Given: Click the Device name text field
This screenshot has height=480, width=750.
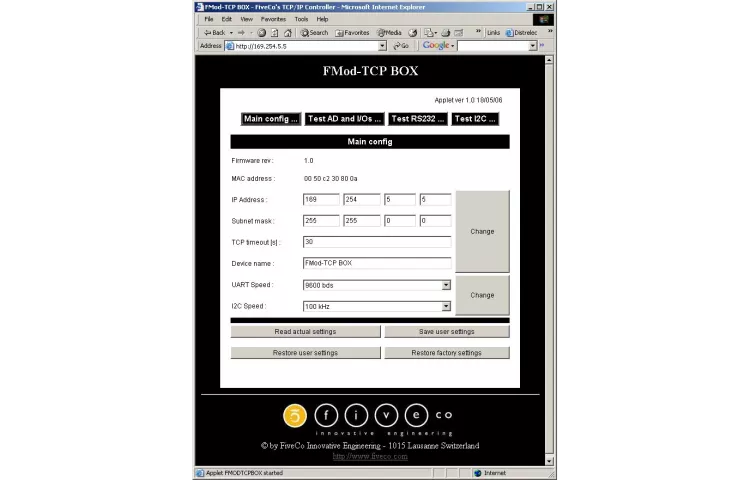Looking at the screenshot, I should (x=376, y=263).
